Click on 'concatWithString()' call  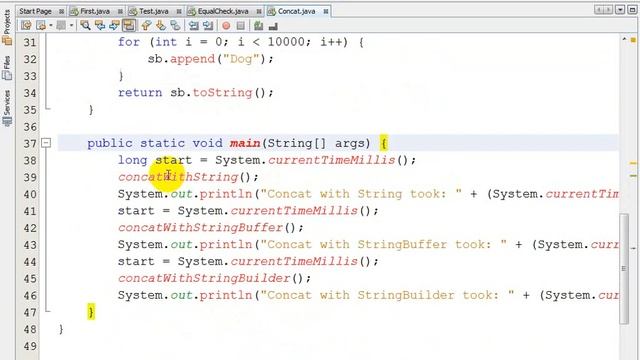[188, 177]
